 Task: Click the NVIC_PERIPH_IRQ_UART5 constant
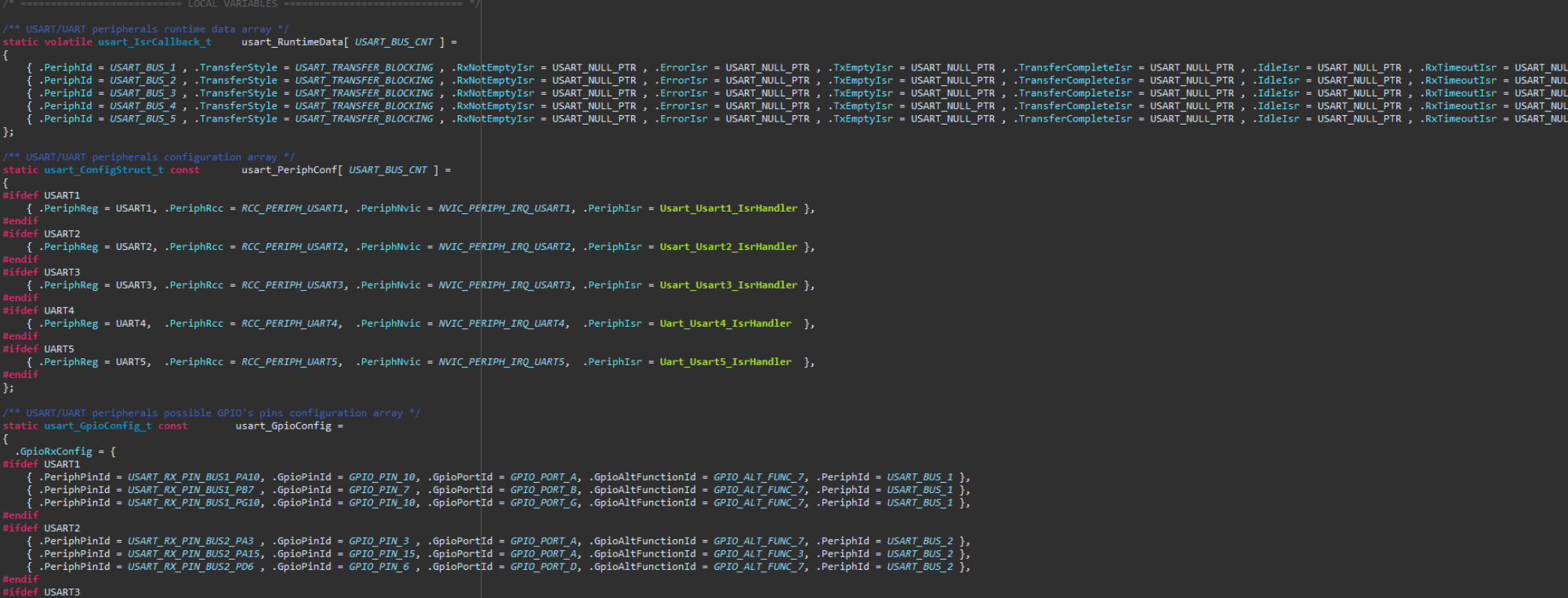(x=501, y=362)
